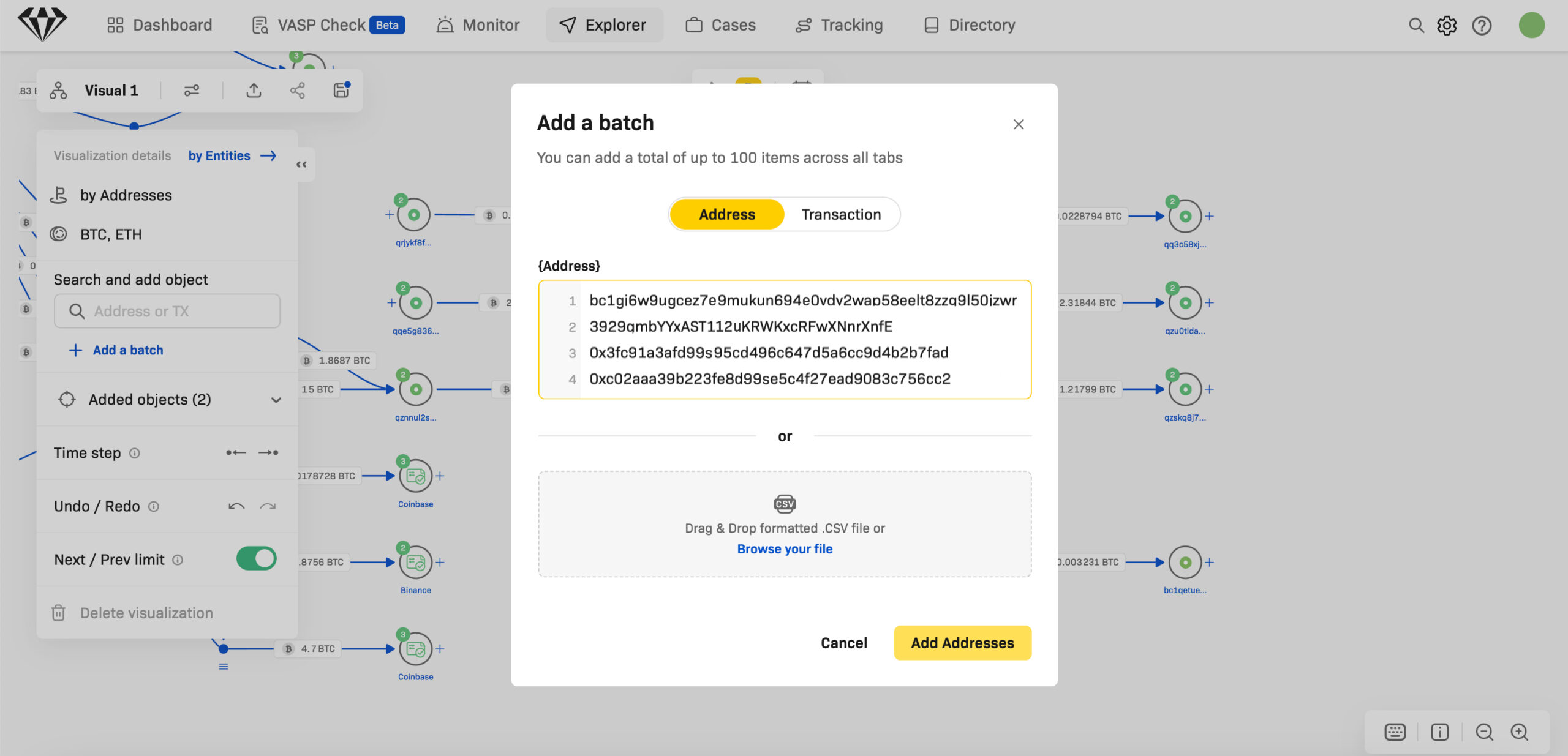Viewport: 1568px width, 756px height.
Task: Step time forward with right arrow icon
Action: (x=268, y=452)
